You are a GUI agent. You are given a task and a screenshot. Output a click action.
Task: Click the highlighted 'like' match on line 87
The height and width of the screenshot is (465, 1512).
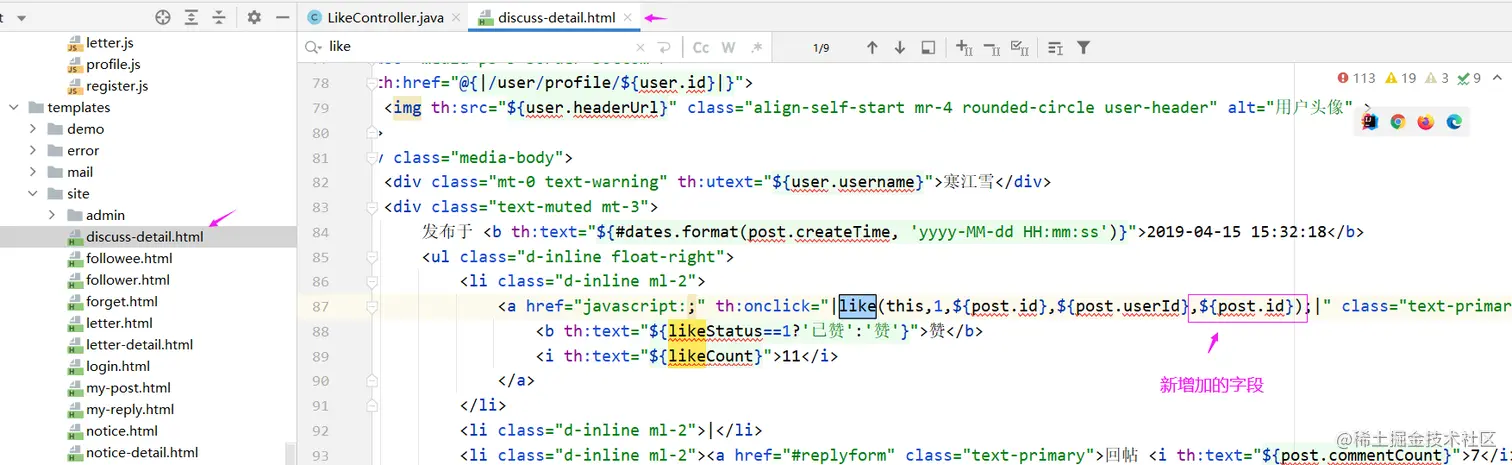tap(857, 306)
